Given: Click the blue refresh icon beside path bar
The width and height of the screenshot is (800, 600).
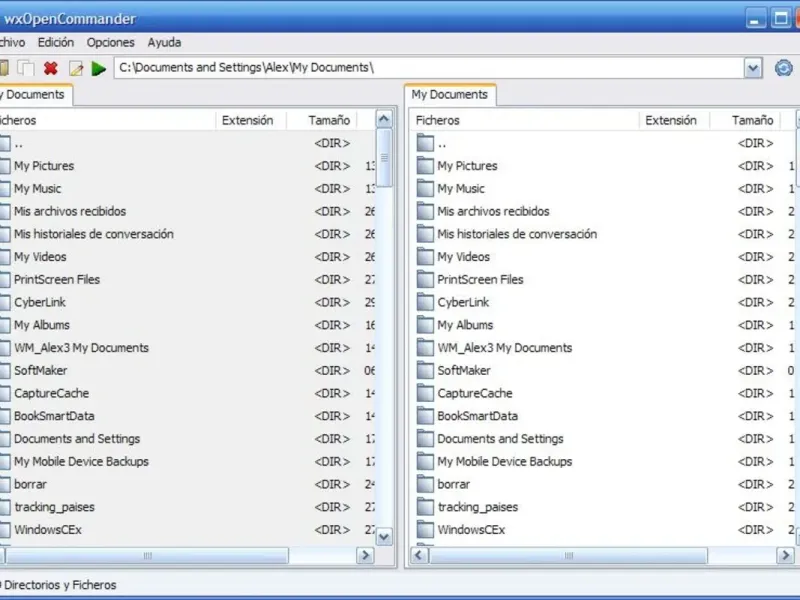Looking at the screenshot, I should pos(784,68).
